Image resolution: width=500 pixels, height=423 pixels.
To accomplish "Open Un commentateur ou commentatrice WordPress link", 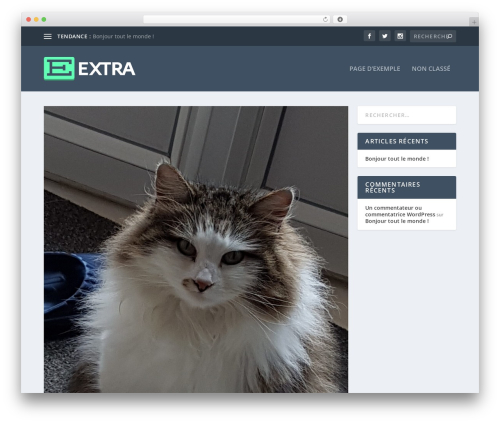I will tap(400, 211).
